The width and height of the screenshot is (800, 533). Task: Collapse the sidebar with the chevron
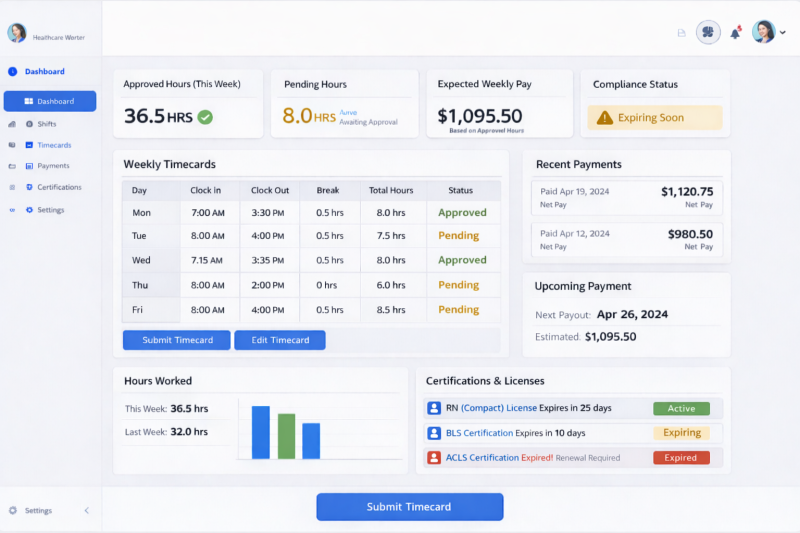coord(87,510)
